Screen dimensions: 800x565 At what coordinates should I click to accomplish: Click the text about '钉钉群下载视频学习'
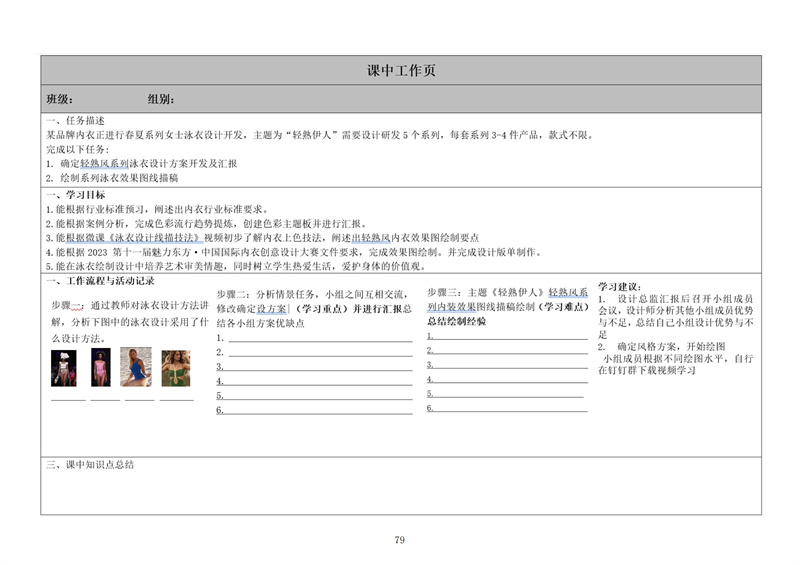coord(676,364)
